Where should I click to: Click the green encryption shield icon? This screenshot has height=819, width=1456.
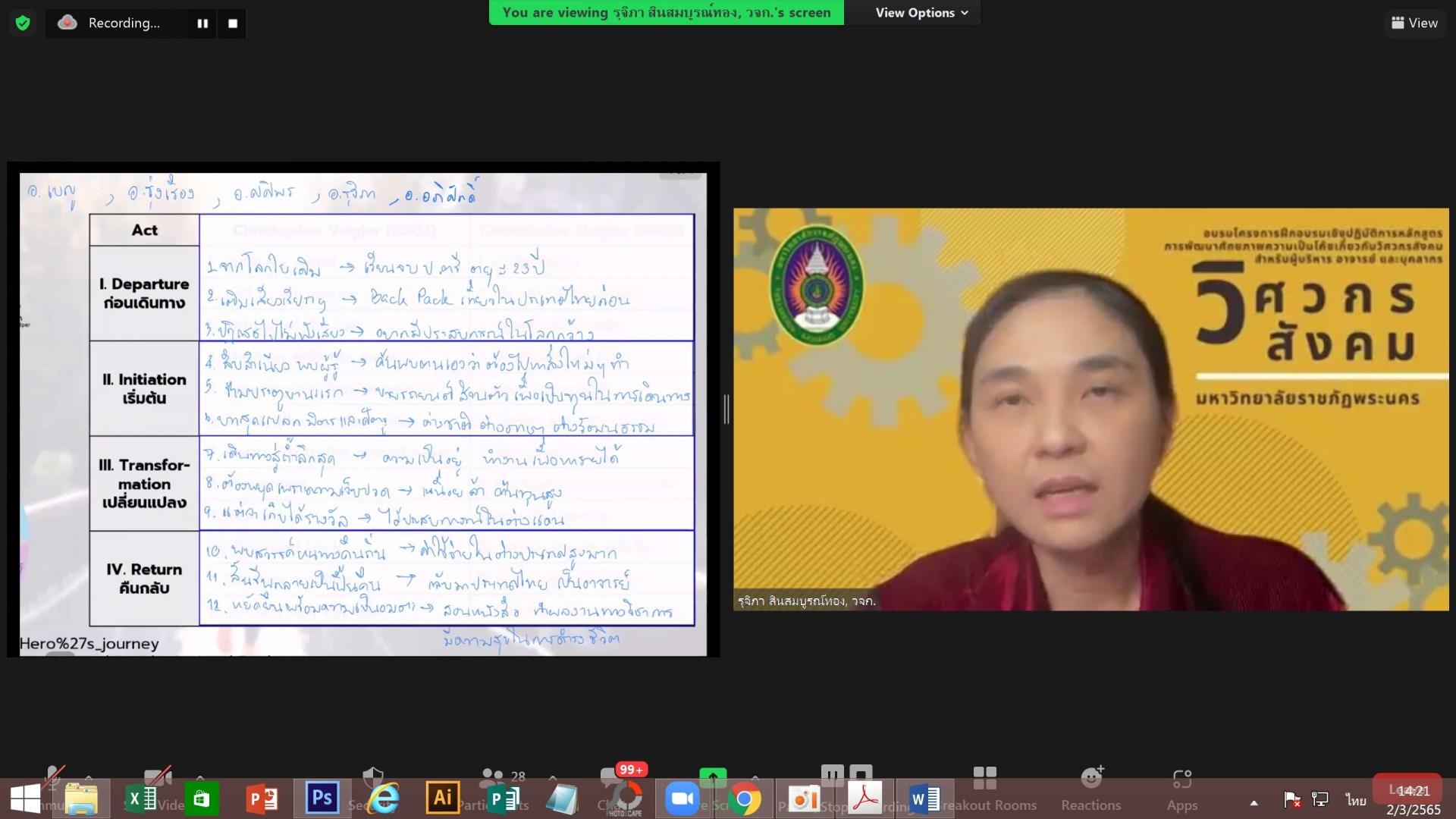click(x=23, y=24)
